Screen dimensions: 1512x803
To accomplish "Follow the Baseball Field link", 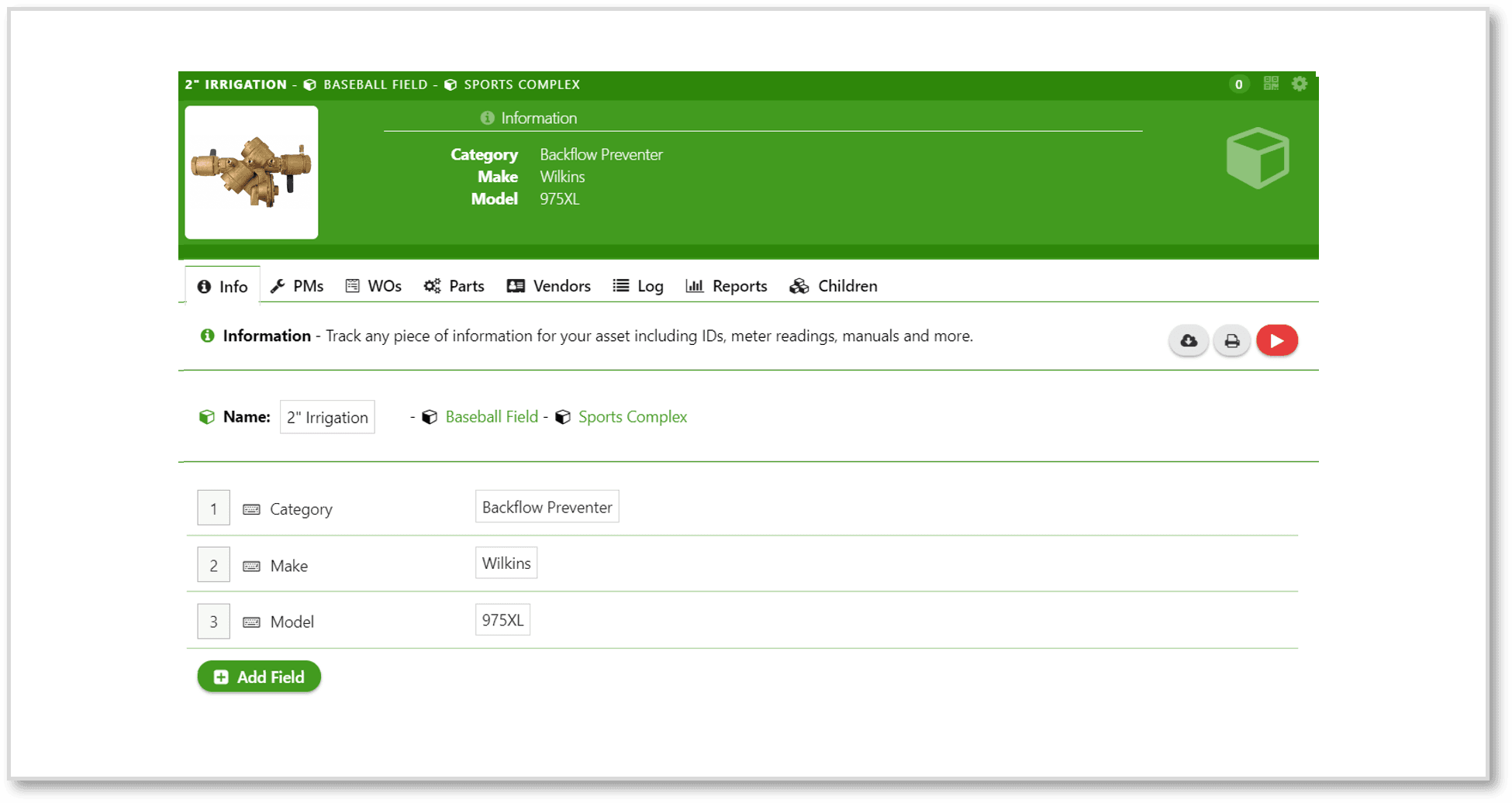I will tap(492, 417).
